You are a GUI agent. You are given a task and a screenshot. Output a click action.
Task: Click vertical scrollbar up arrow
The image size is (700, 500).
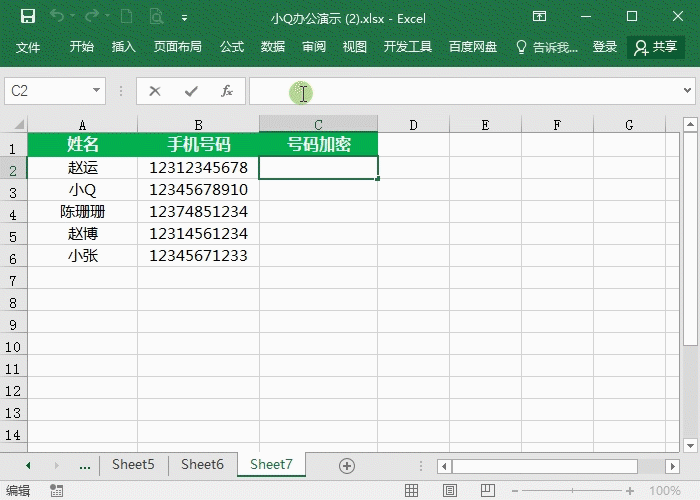[690, 124]
